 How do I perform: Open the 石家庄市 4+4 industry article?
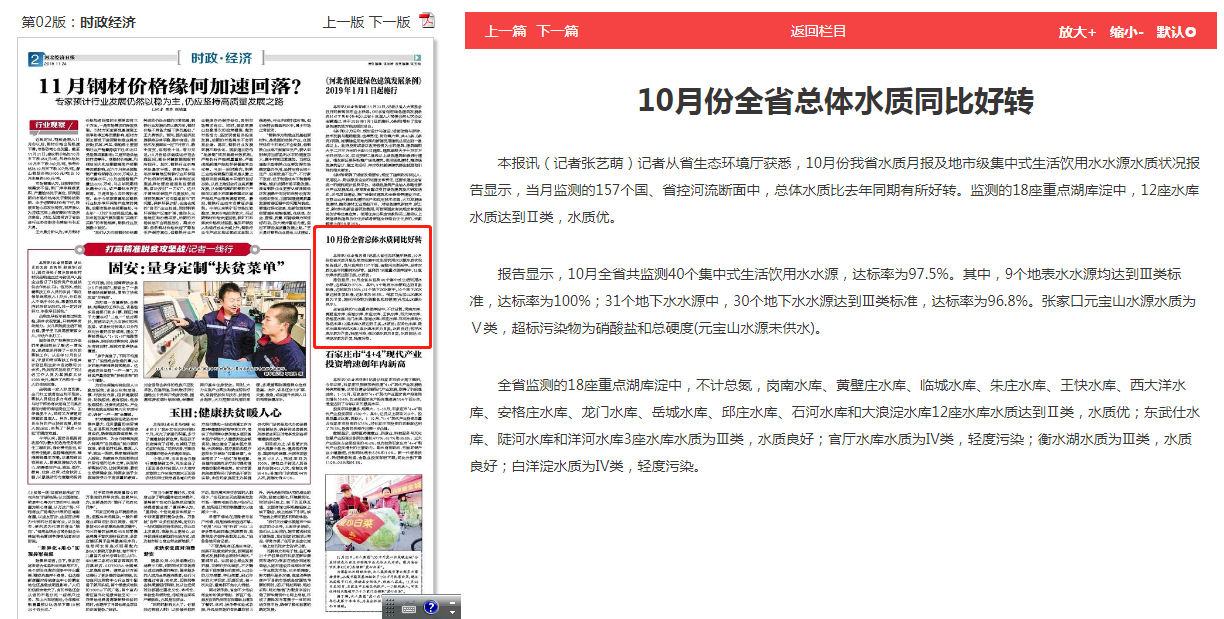[x=374, y=361]
